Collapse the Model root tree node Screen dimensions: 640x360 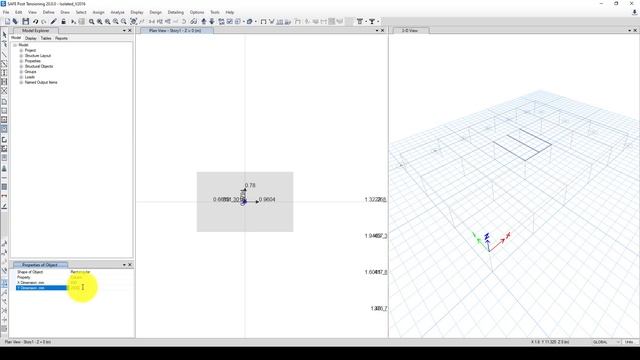[x=15, y=45]
